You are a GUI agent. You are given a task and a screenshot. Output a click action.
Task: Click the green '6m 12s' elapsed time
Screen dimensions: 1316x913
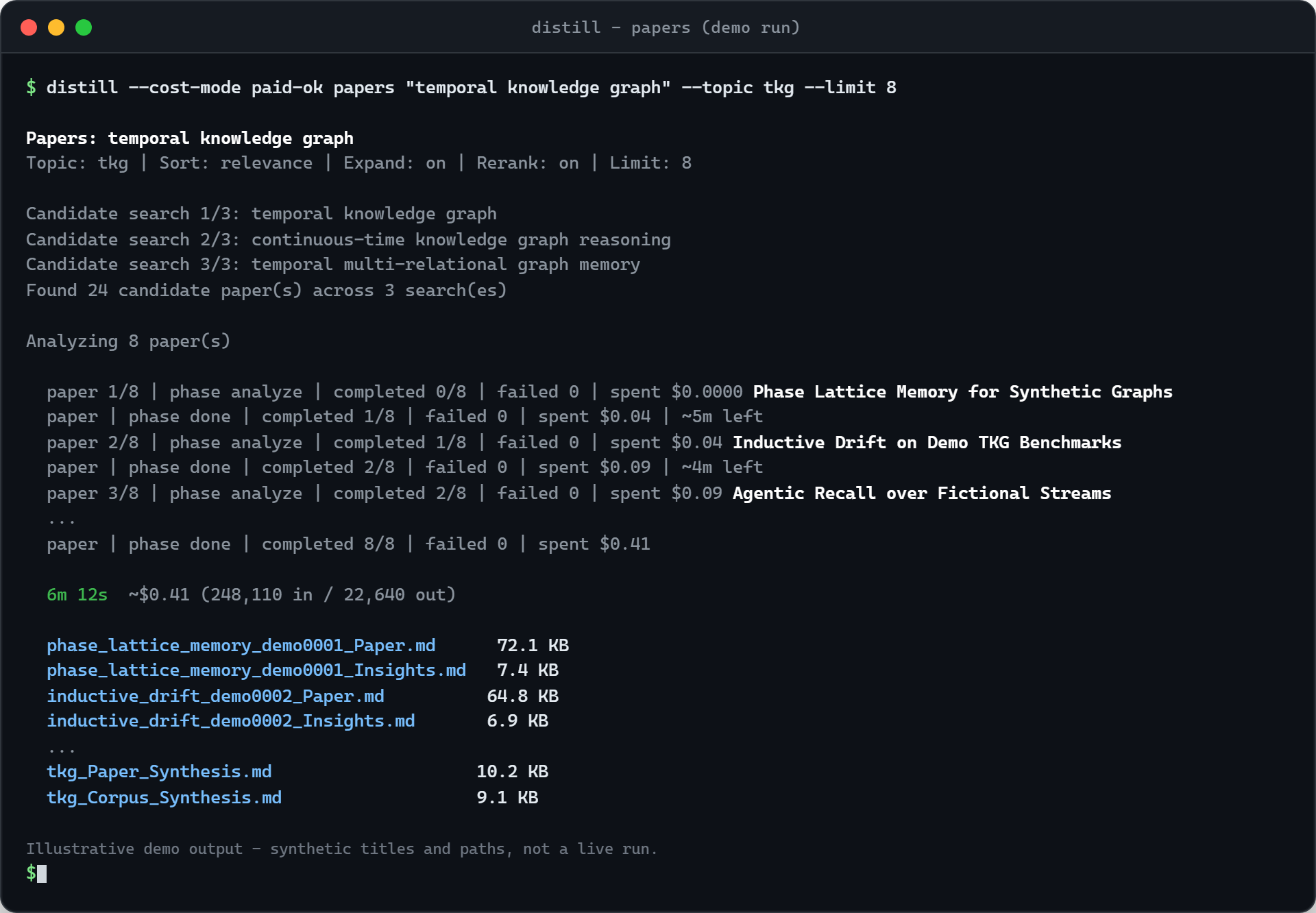tap(77, 595)
